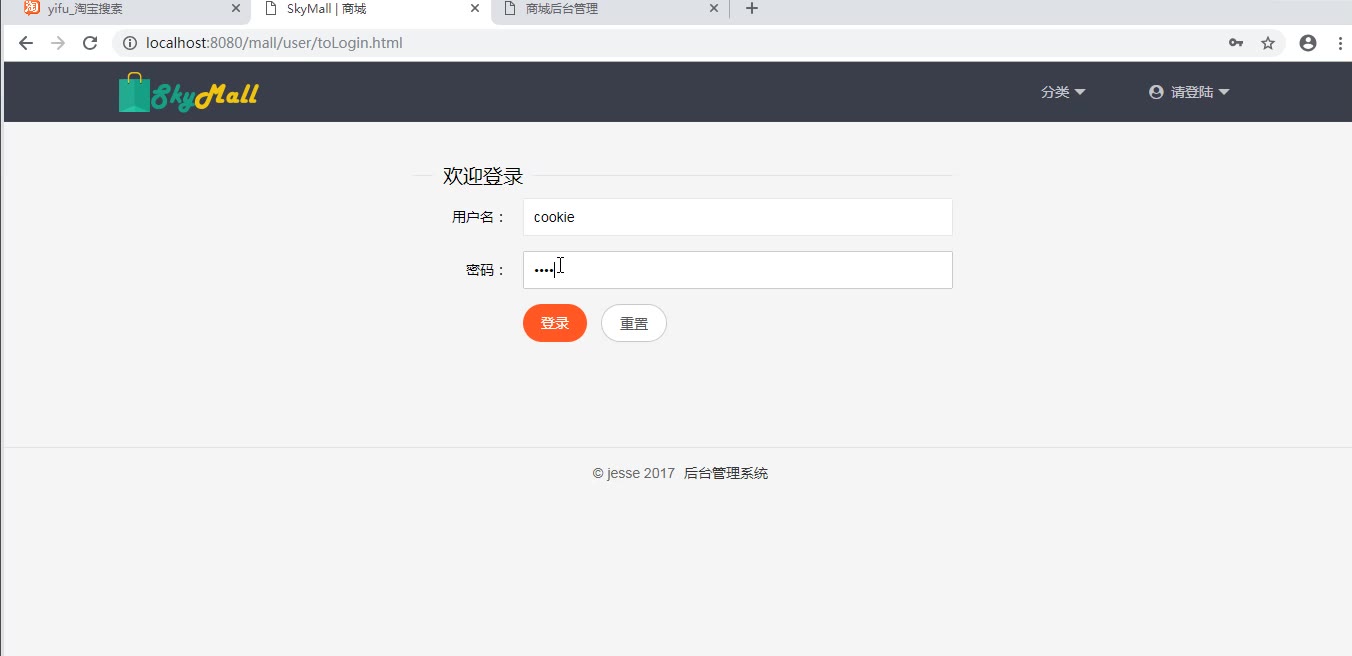The width and height of the screenshot is (1352, 656).
Task: Click the browser forward arrow
Action: tap(58, 43)
